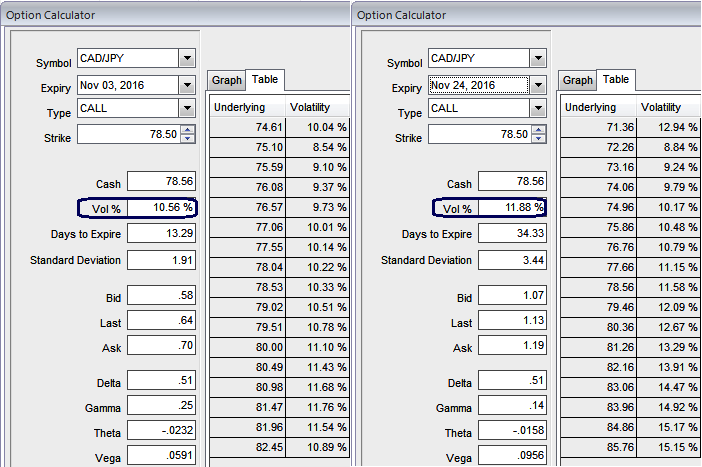Viewport: 702px width, 467px height.
Task: Switch to the Graph tab in the Nov 03 calculator
Action: point(226,80)
